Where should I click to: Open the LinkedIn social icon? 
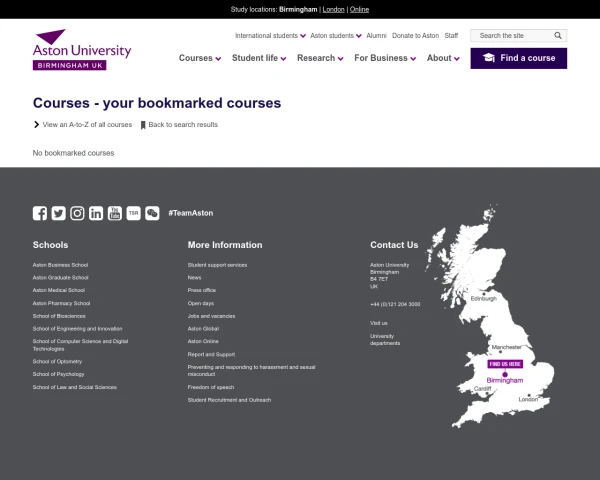96,213
